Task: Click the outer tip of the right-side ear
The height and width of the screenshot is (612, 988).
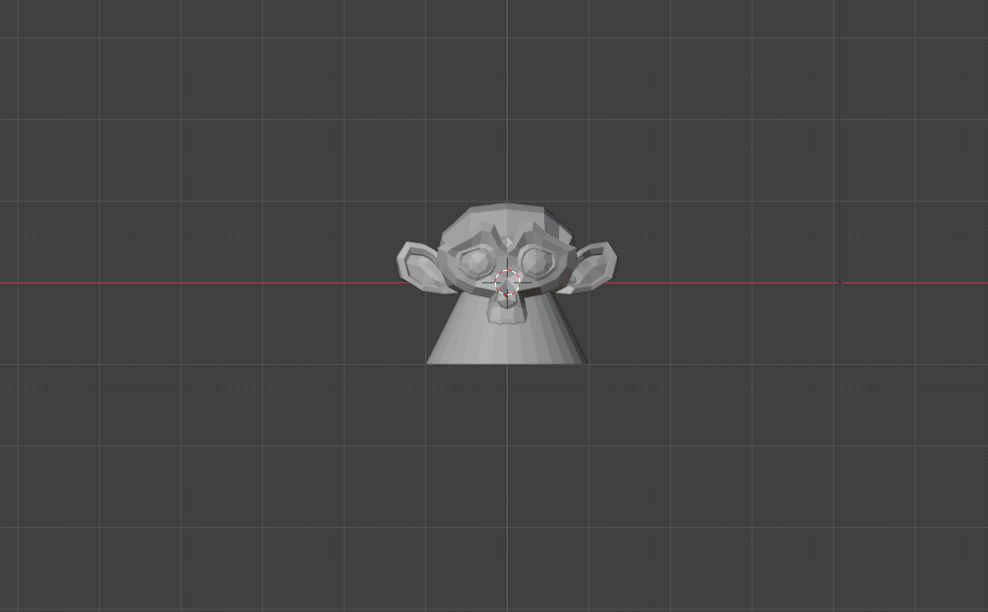Action: pyautogui.click(x=614, y=261)
